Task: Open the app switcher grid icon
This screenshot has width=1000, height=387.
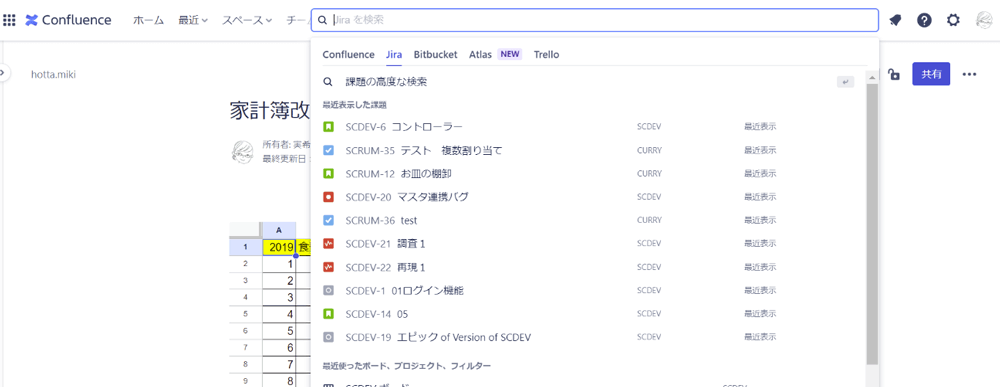Action: (x=10, y=20)
